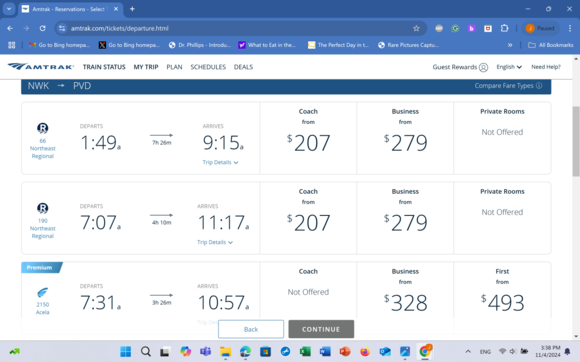The height and width of the screenshot is (362, 580).
Task: Select the $279 Business fare for train 190
Action: pyautogui.click(x=405, y=218)
